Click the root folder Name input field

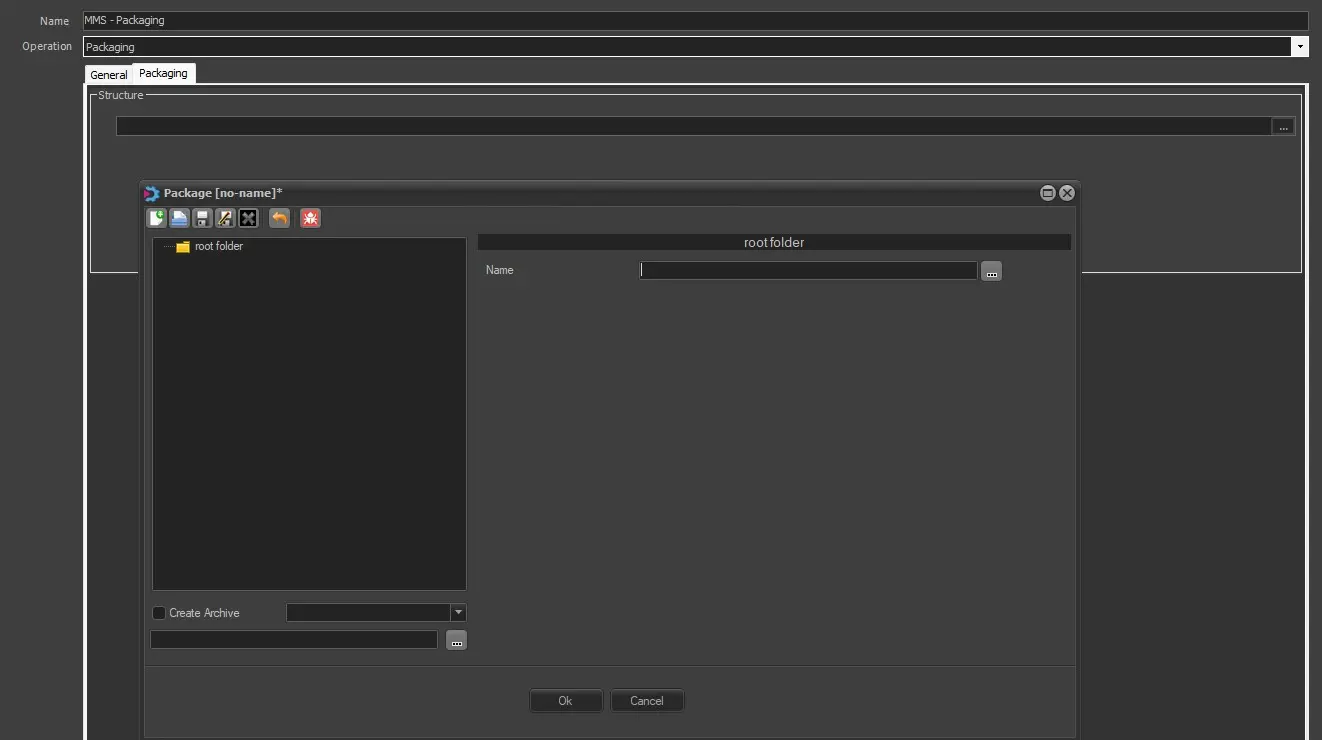[808, 270]
